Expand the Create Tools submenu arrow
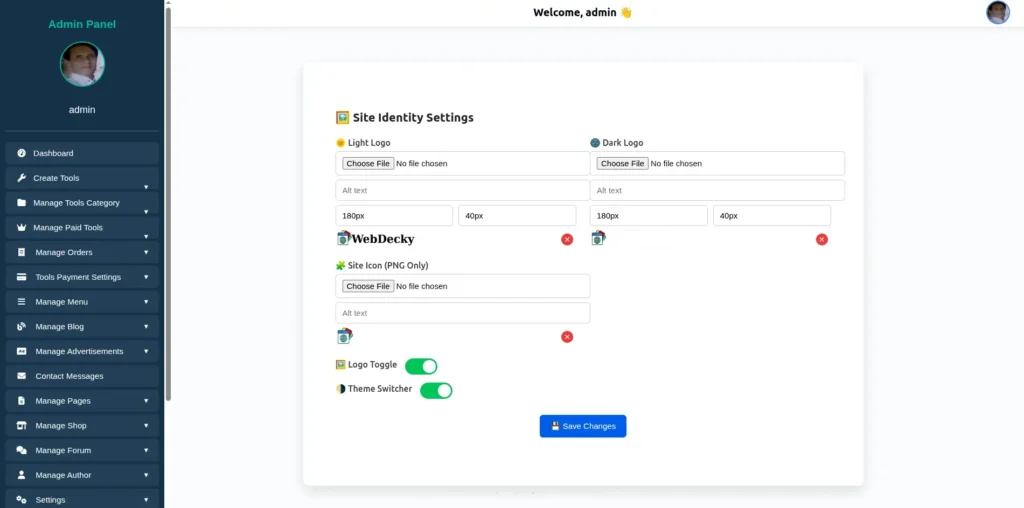The height and width of the screenshot is (508, 1024). coord(146,187)
